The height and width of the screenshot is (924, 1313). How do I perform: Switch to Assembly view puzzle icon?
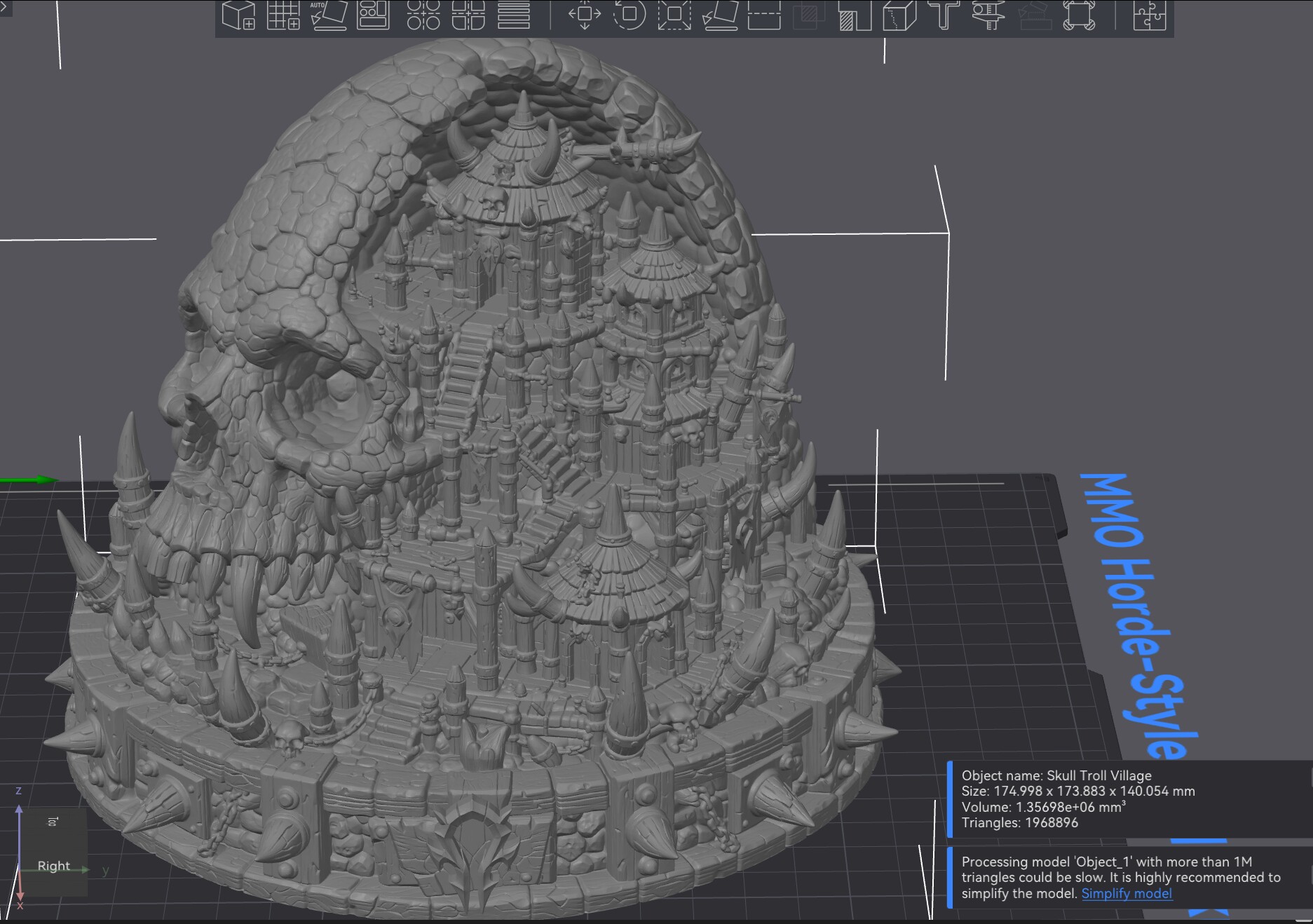pyautogui.click(x=1150, y=15)
